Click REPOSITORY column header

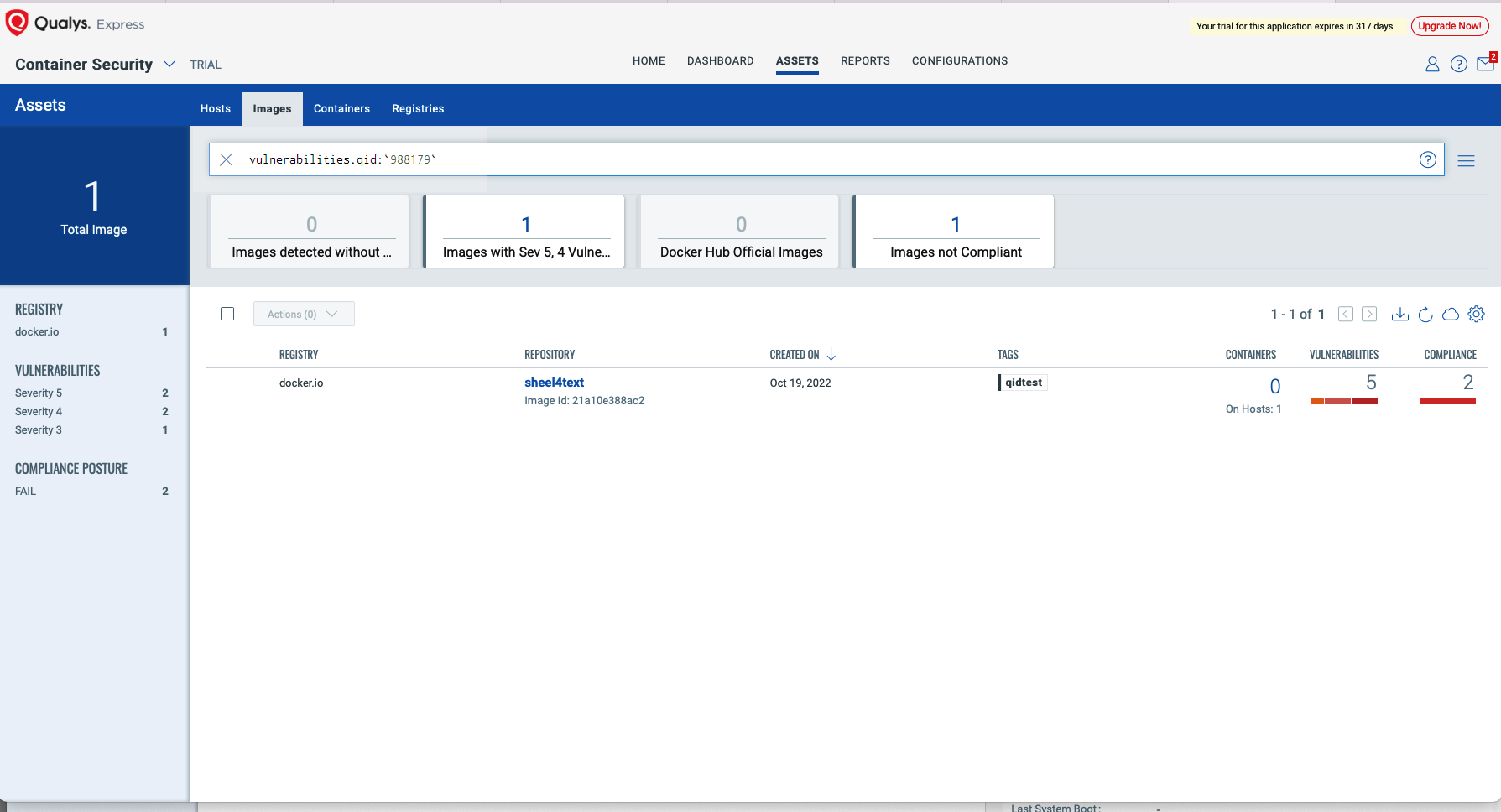(550, 355)
